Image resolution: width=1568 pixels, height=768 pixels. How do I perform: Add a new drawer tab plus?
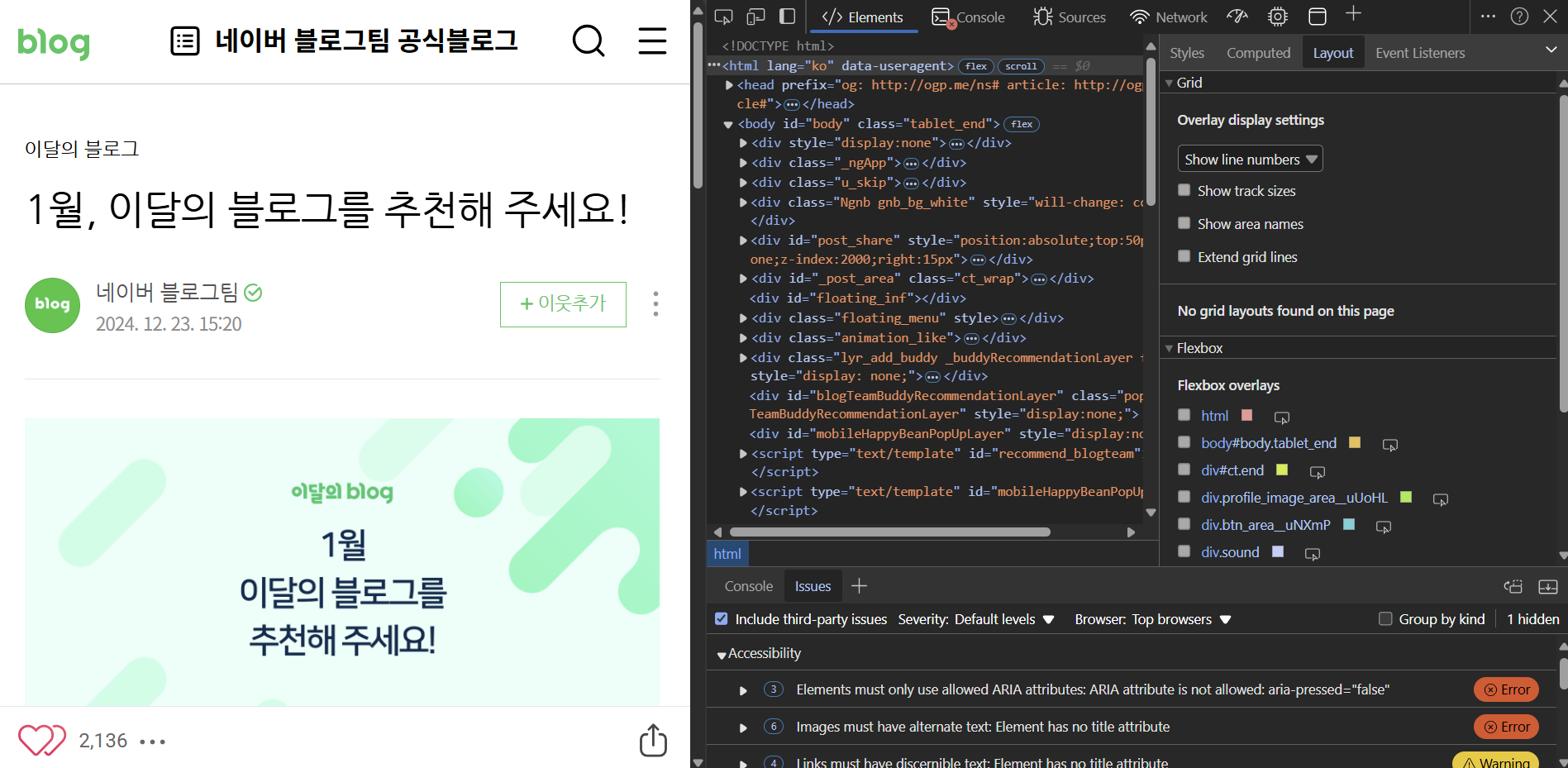point(860,586)
